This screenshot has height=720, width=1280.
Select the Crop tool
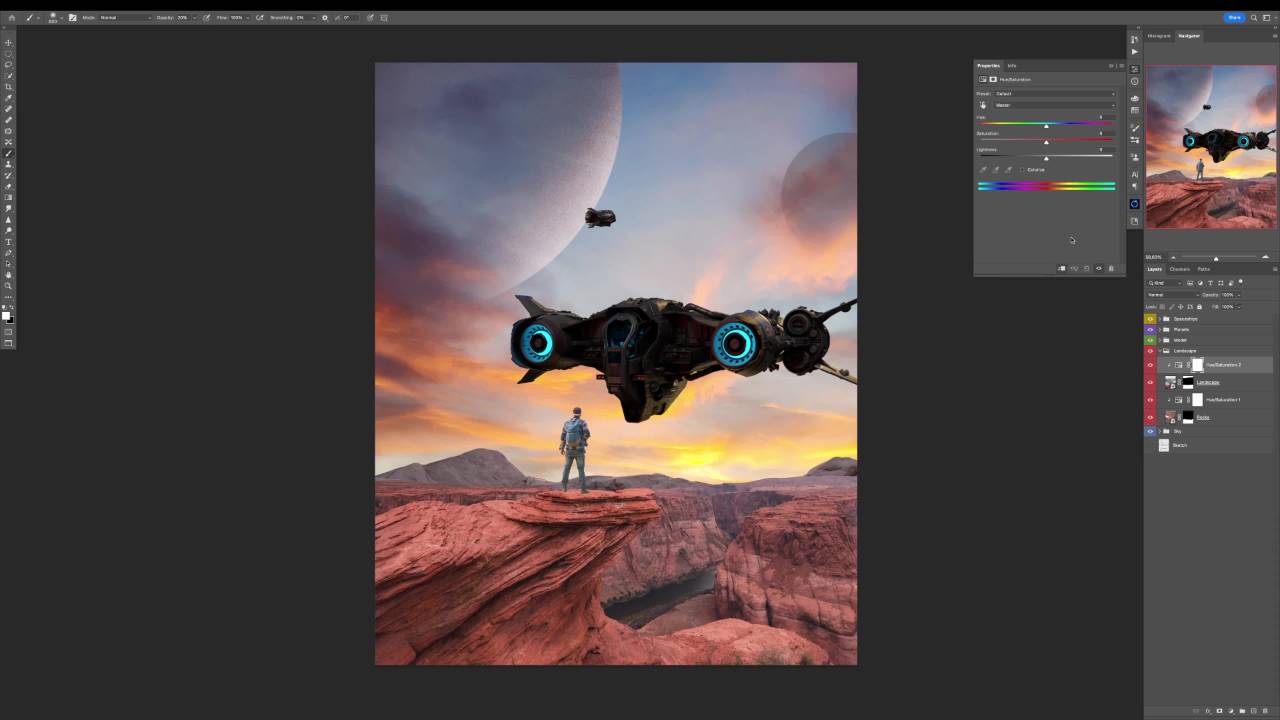coord(9,87)
